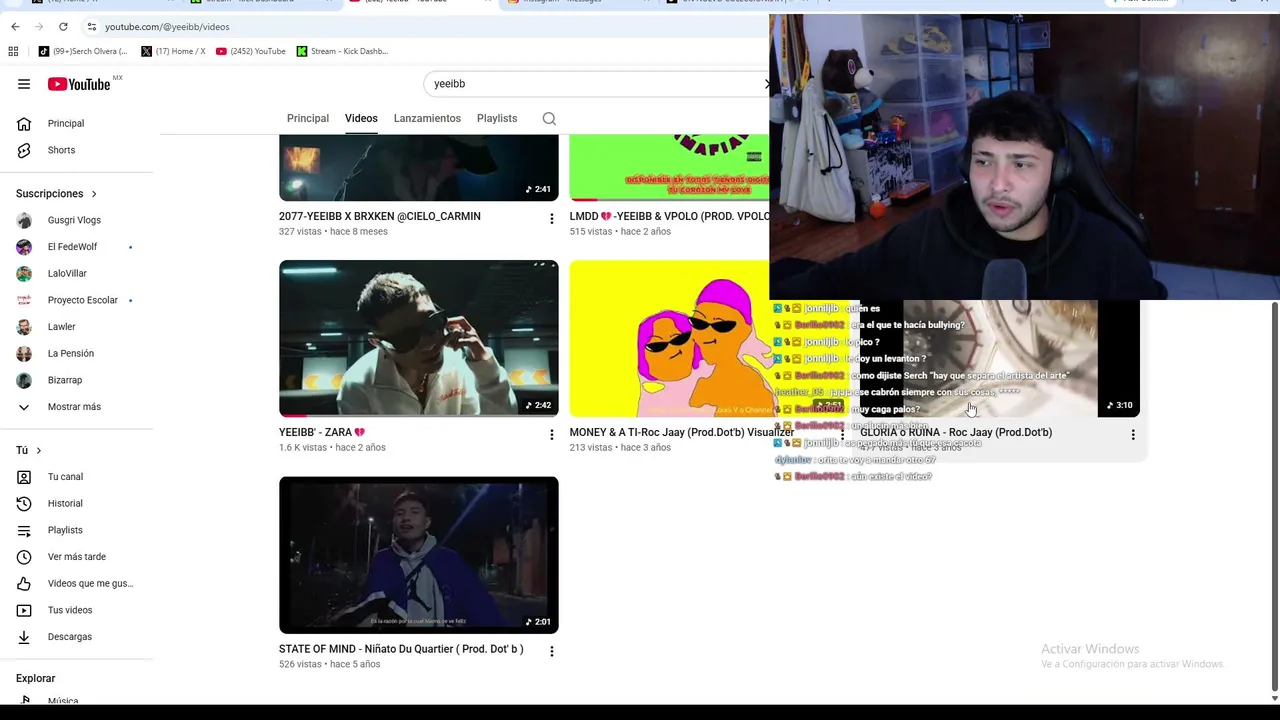The height and width of the screenshot is (720, 1280).
Task: Play the STATE OF MIND video thumbnail
Action: (419, 555)
